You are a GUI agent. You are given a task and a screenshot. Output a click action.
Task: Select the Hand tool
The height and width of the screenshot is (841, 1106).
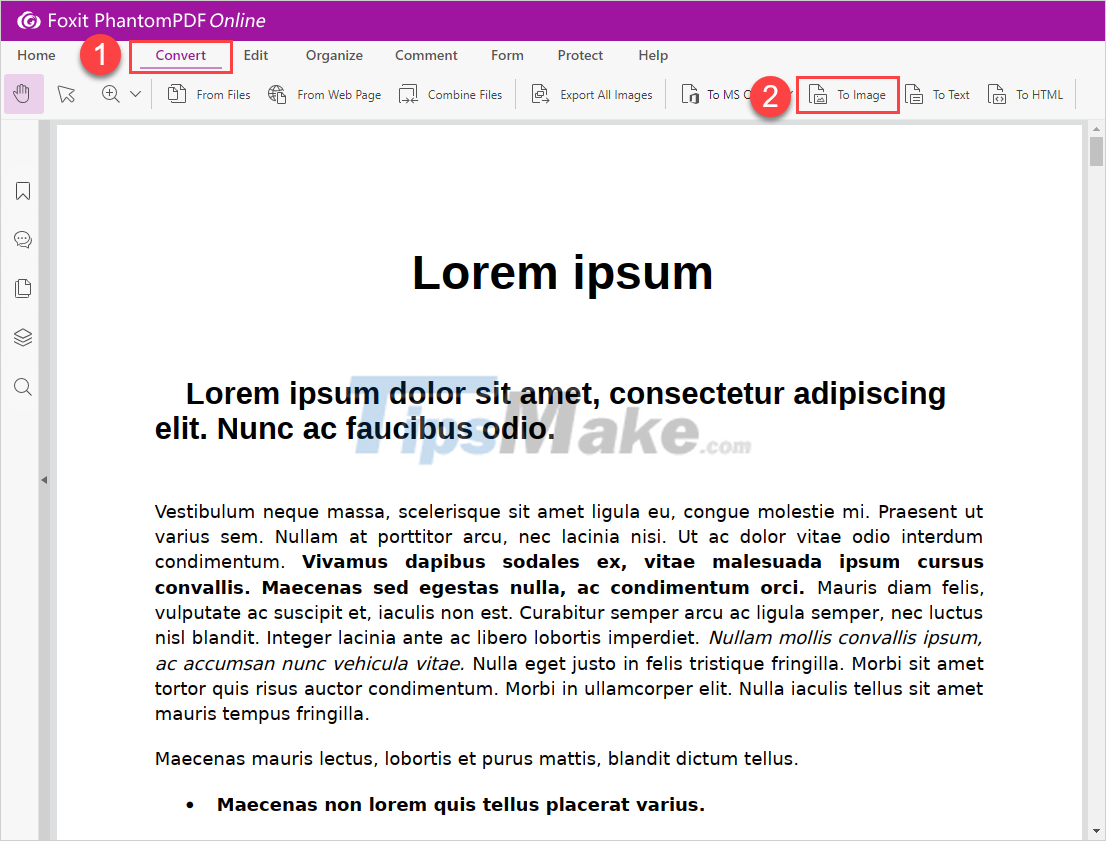point(22,93)
